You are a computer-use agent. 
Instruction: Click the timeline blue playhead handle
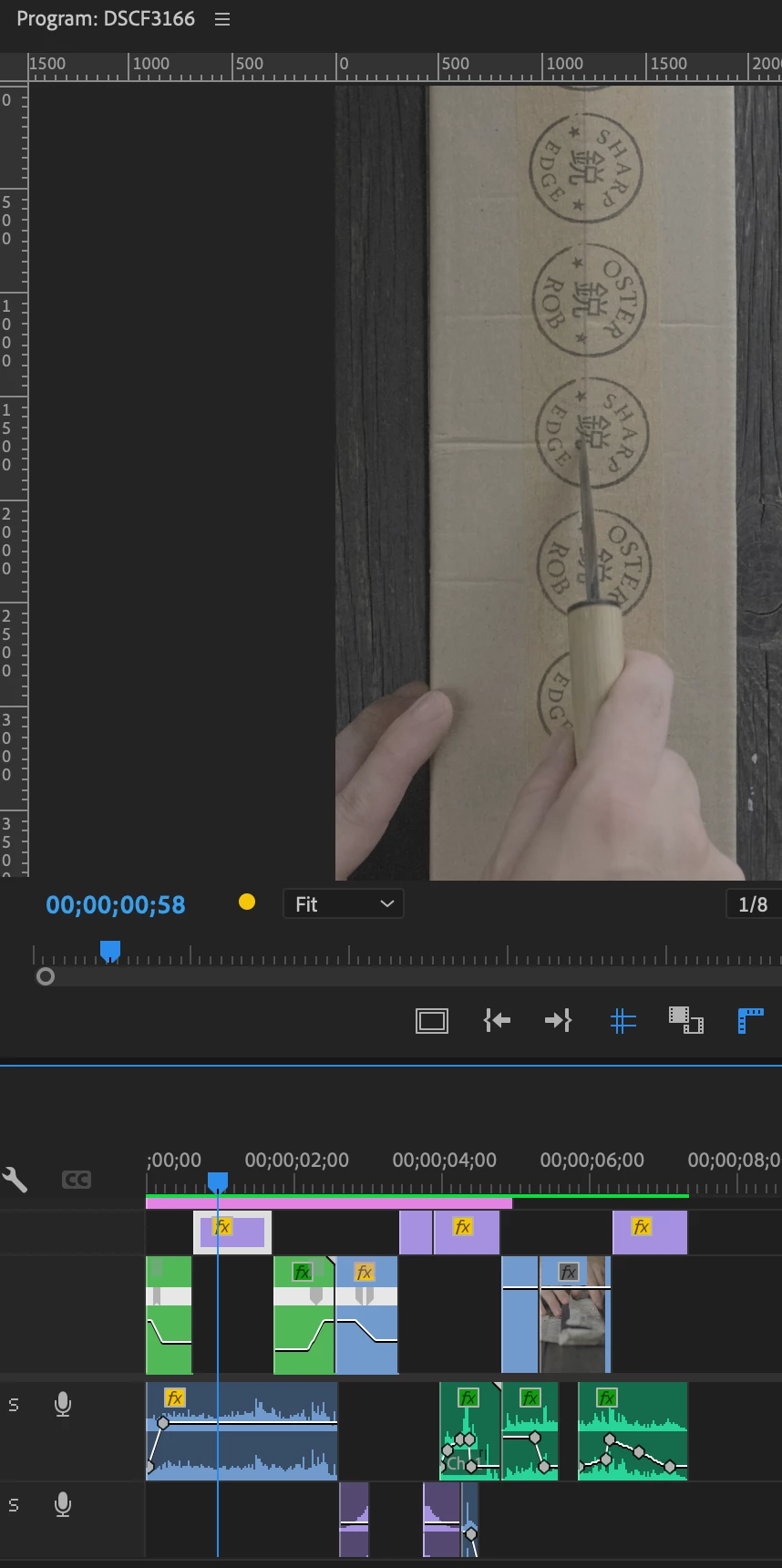click(218, 1182)
